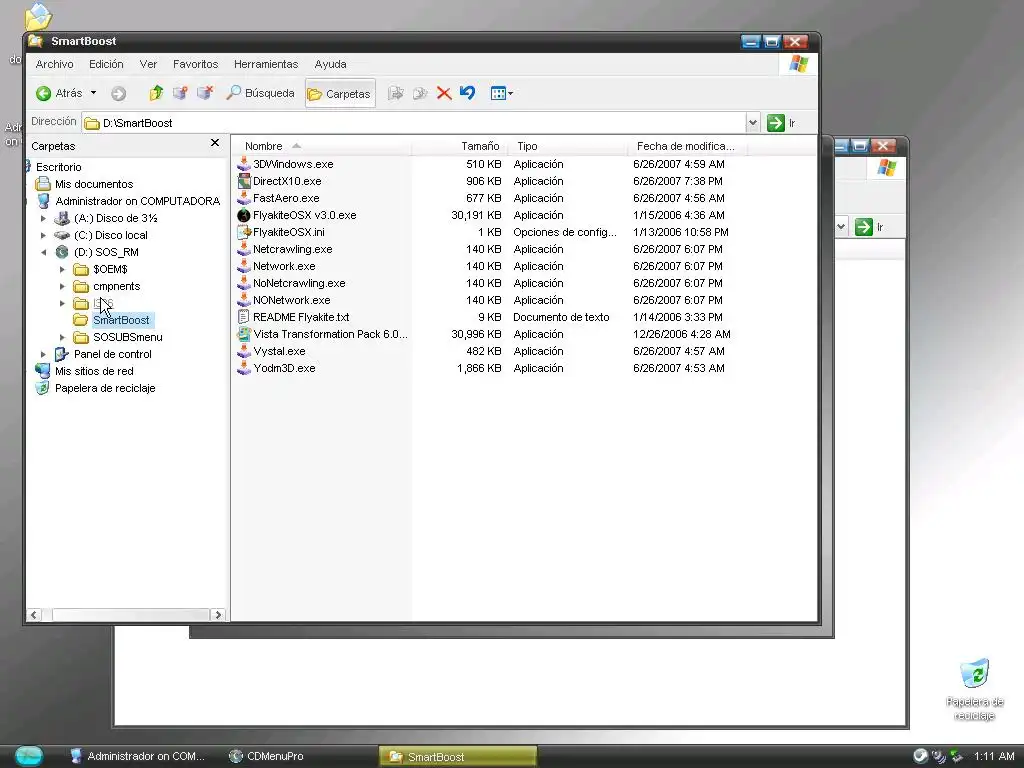Select Administrador on COMPUTADORA tree node
1024x768 pixels.
point(137,201)
